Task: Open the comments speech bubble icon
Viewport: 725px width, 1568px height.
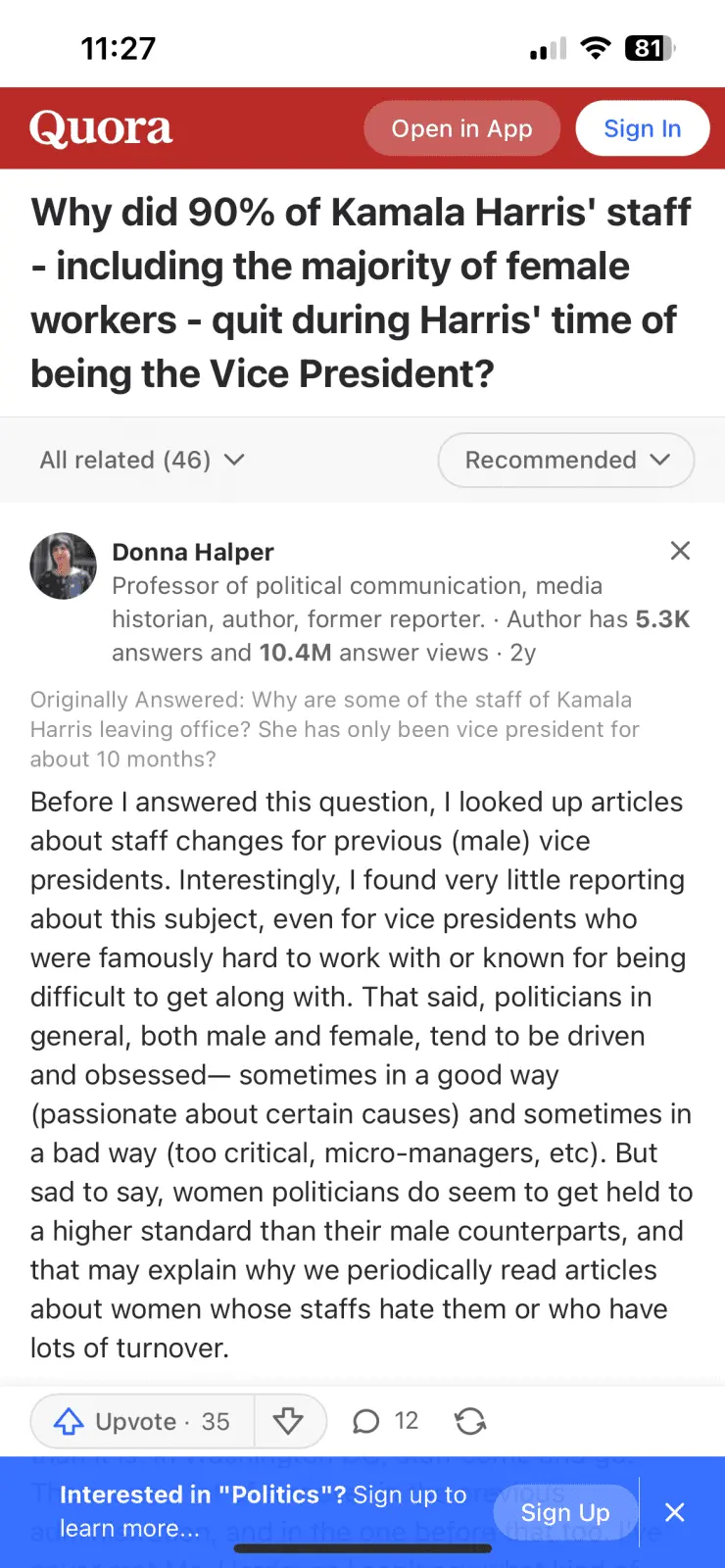Action: coord(366,1421)
